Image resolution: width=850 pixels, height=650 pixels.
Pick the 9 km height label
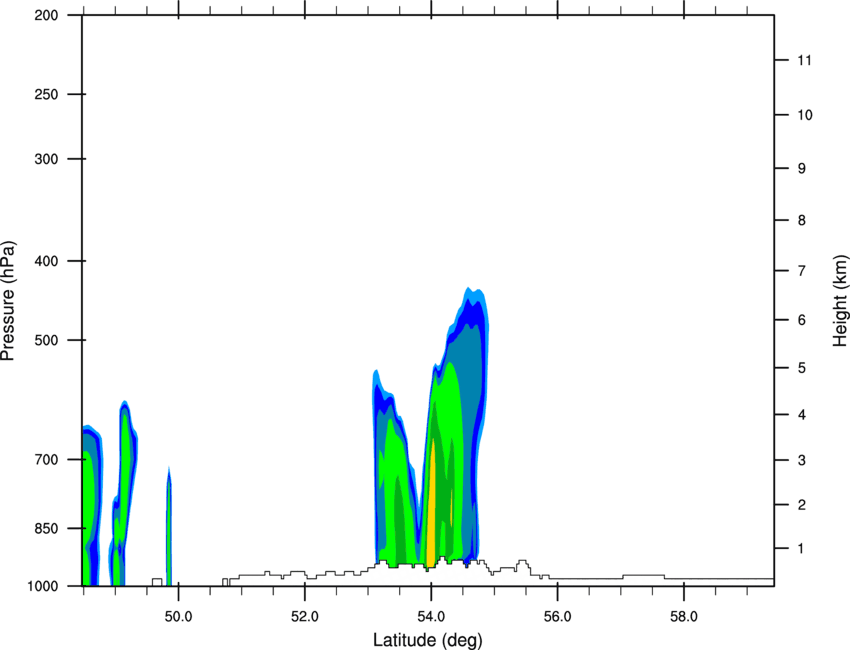(x=802, y=169)
